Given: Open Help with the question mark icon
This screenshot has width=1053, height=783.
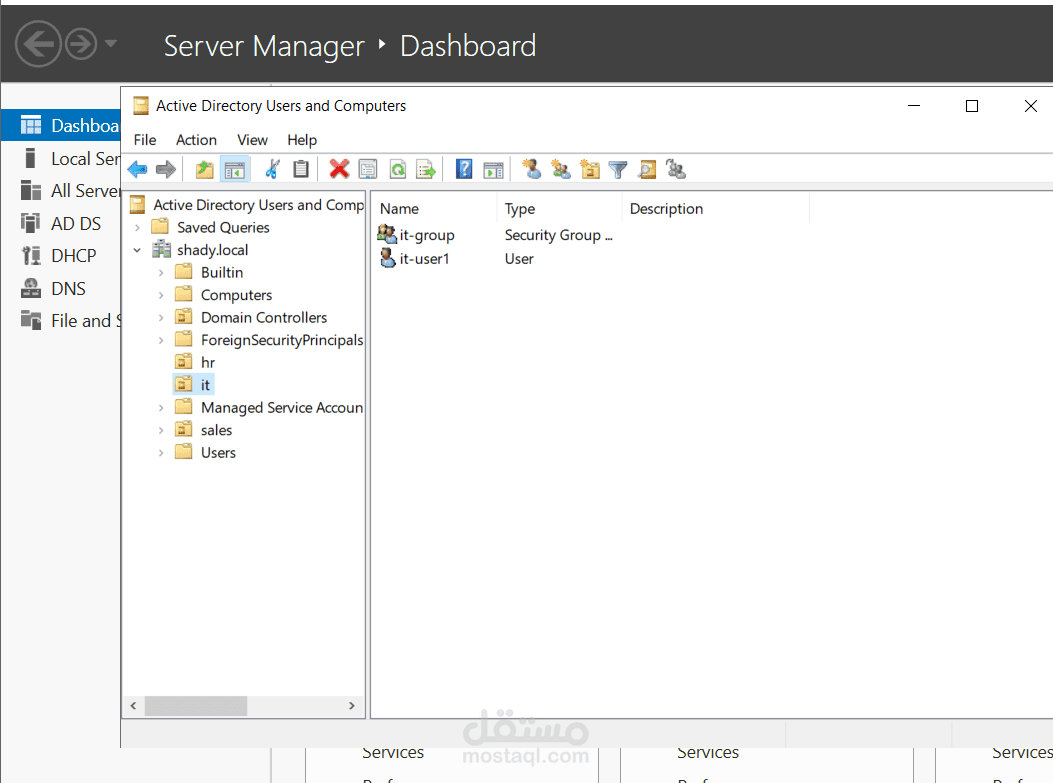Looking at the screenshot, I should [x=464, y=170].
